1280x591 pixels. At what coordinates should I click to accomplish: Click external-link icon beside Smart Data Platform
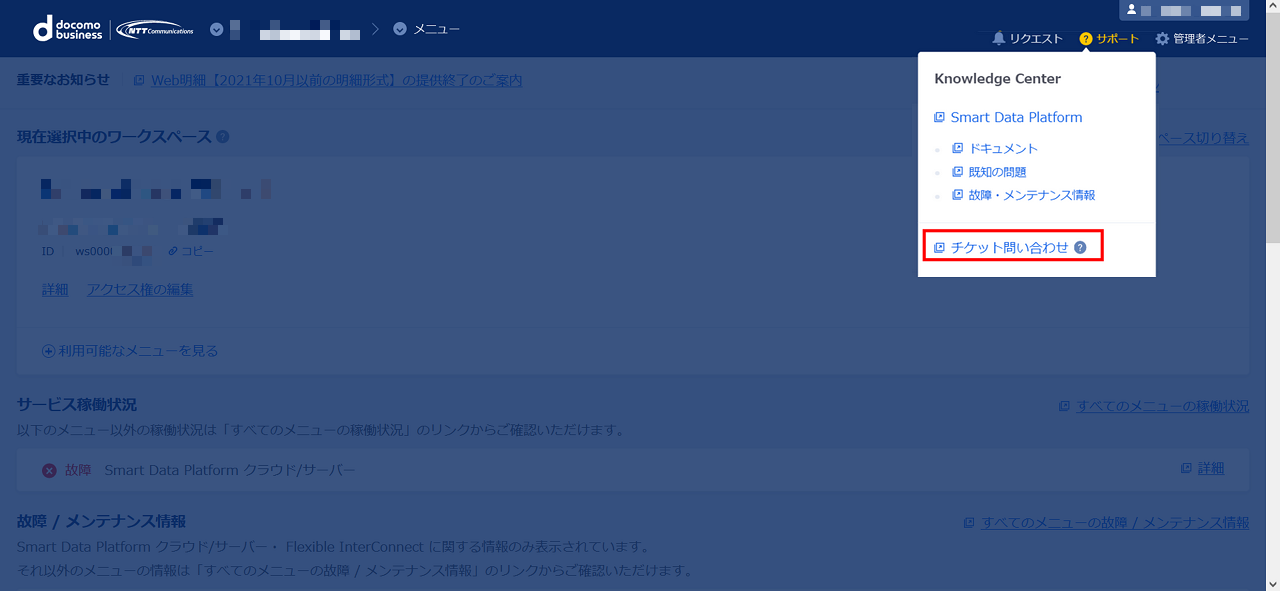[x=939, y=117]
